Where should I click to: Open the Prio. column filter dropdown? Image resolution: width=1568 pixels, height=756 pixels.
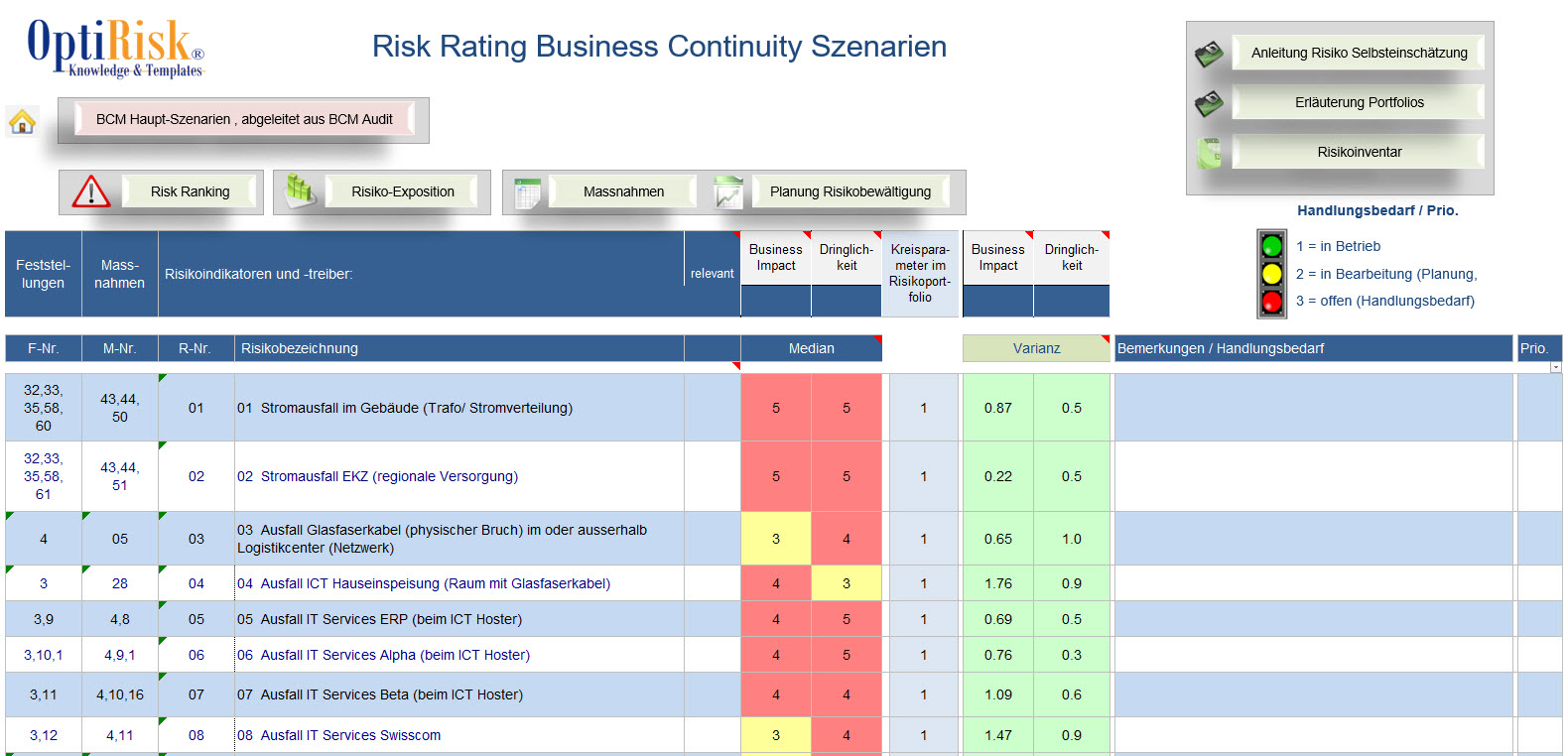pyautogui.click(x=1555, y=367)
